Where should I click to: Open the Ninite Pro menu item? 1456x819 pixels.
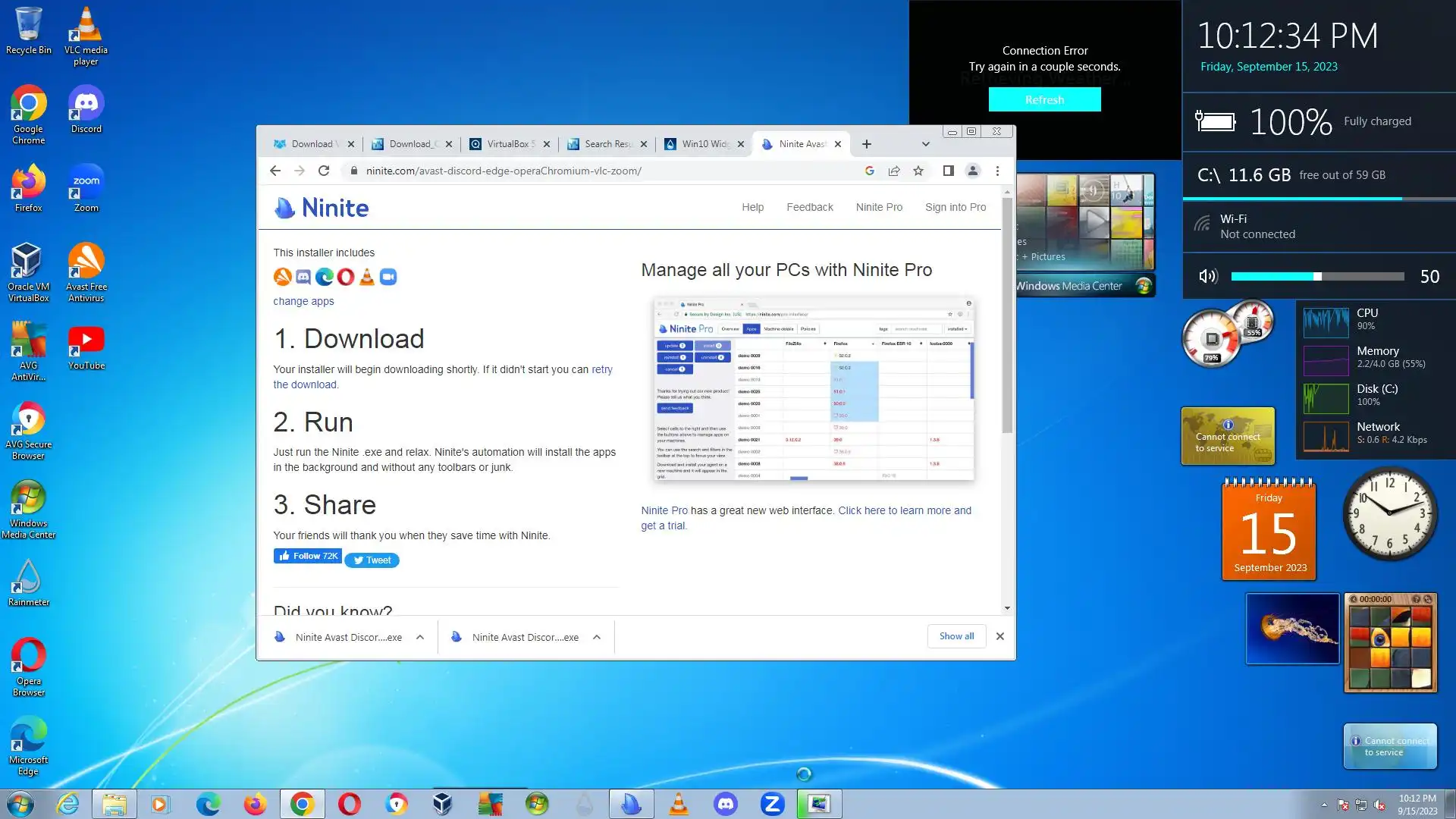pos(879,207)
